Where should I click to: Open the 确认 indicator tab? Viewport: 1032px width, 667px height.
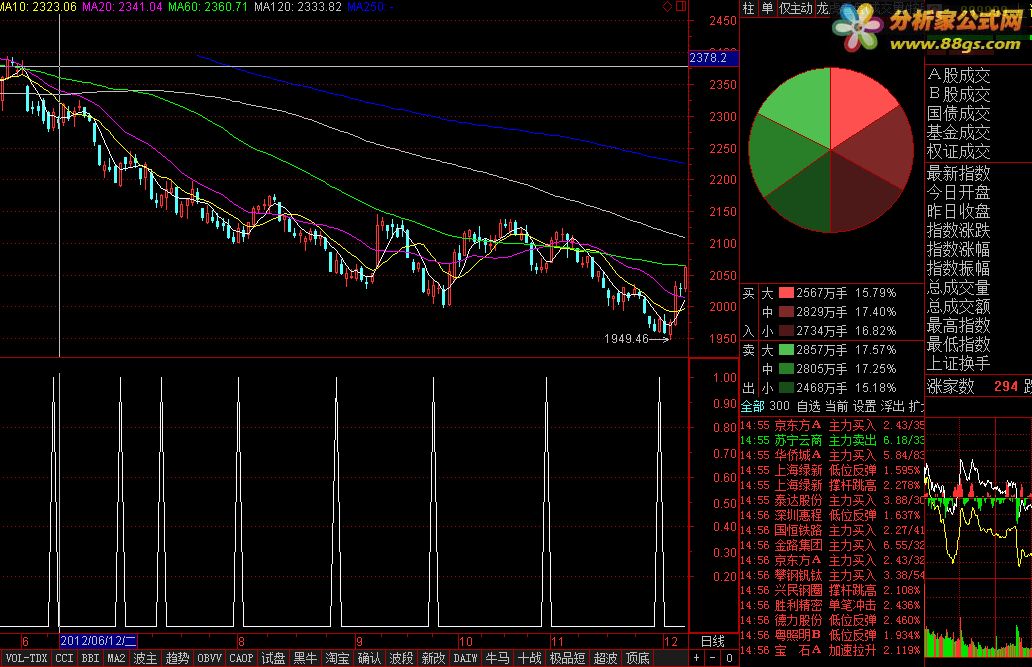(369, 658)
